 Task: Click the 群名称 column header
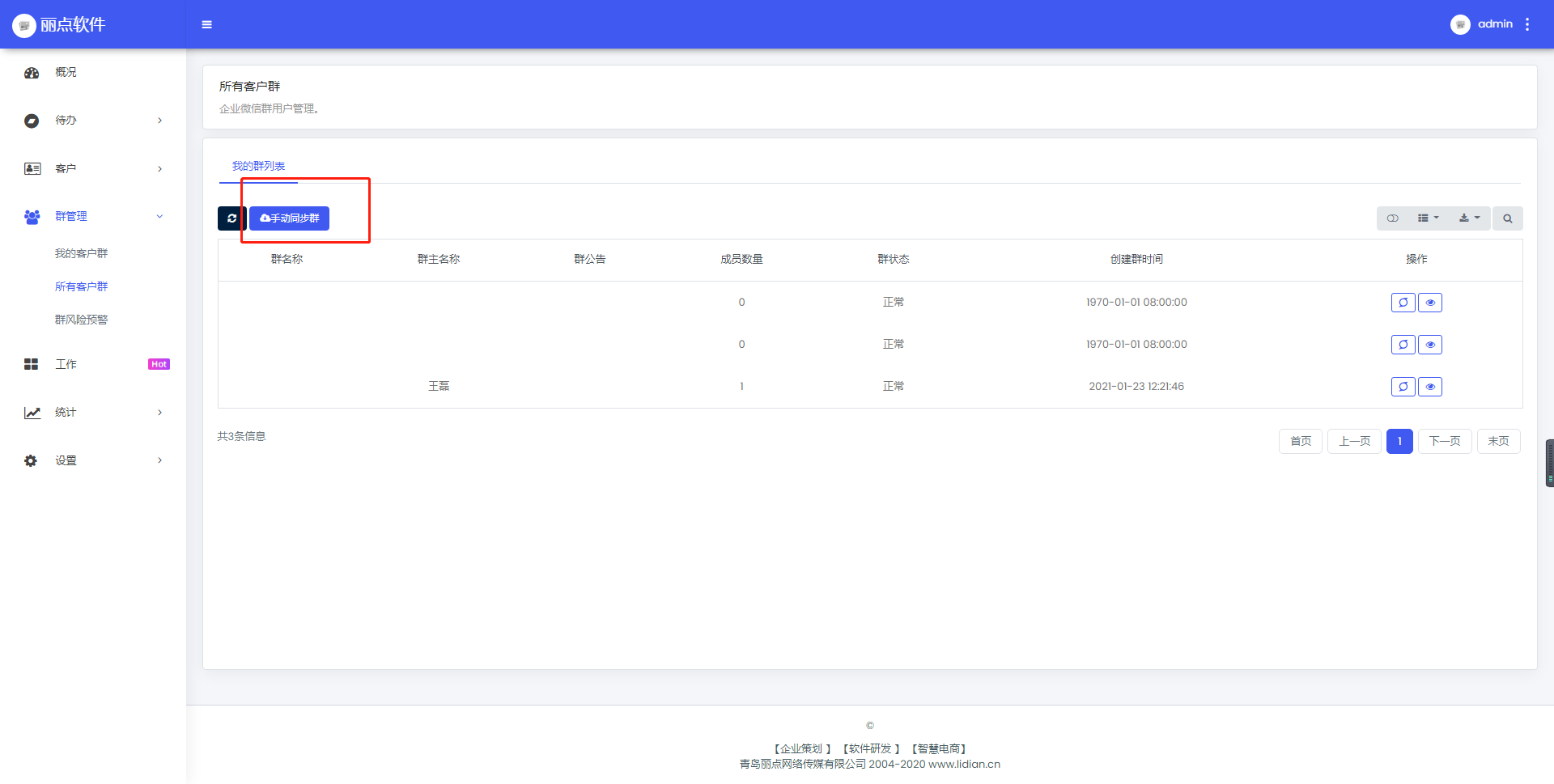coord(287,260)
